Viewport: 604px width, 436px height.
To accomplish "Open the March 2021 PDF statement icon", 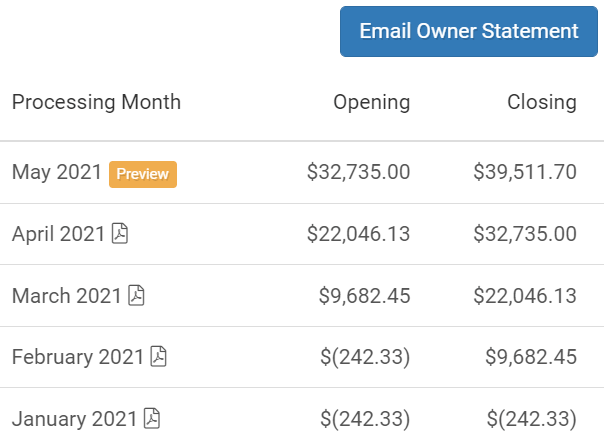I will pyautogui.click(x=136, y=295).
